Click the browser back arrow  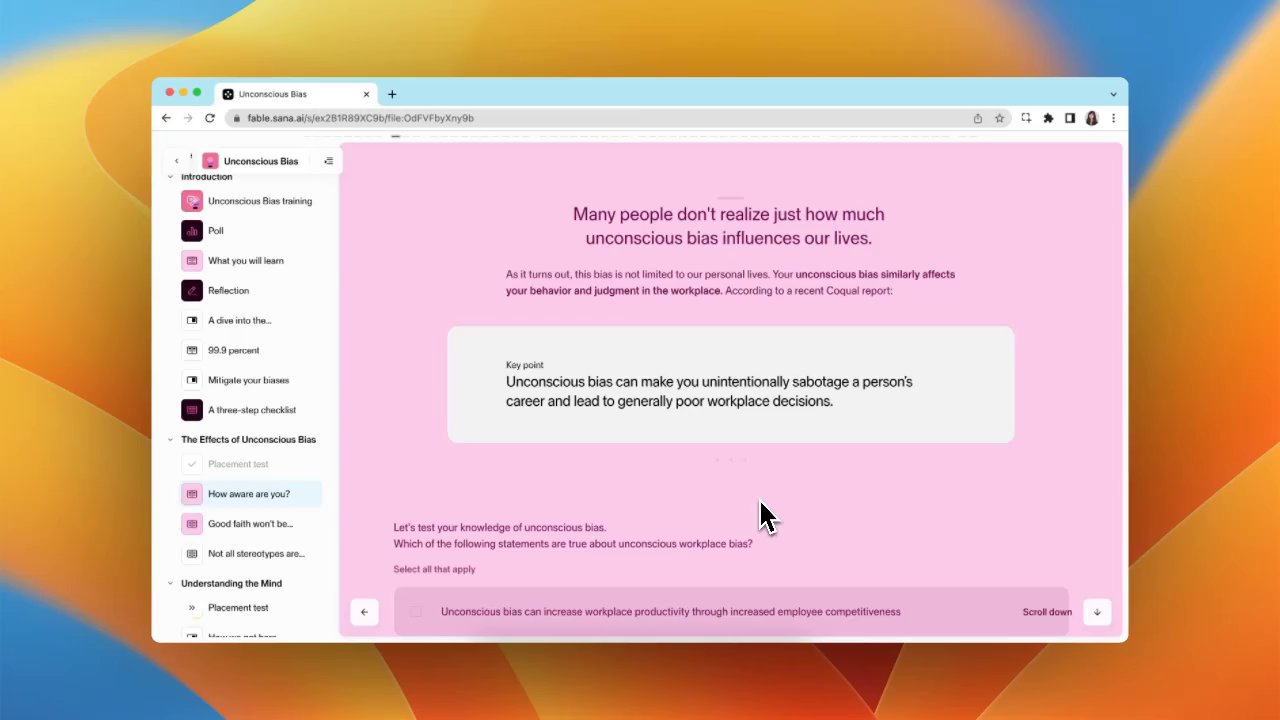pos(166,118)
